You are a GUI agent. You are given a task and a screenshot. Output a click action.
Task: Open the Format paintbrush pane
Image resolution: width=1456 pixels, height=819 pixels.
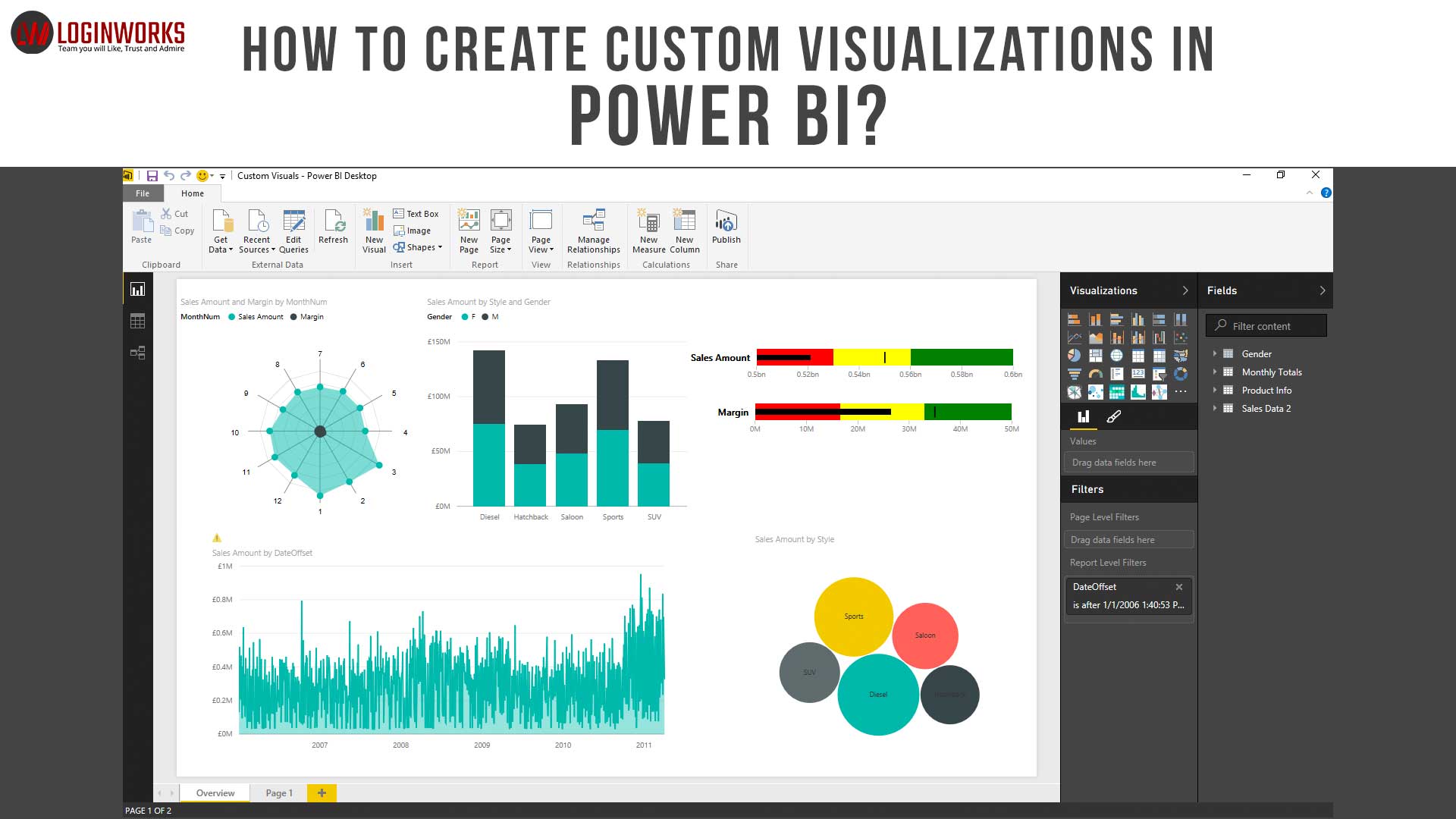pyautogui.click(x=1113, y=416)
